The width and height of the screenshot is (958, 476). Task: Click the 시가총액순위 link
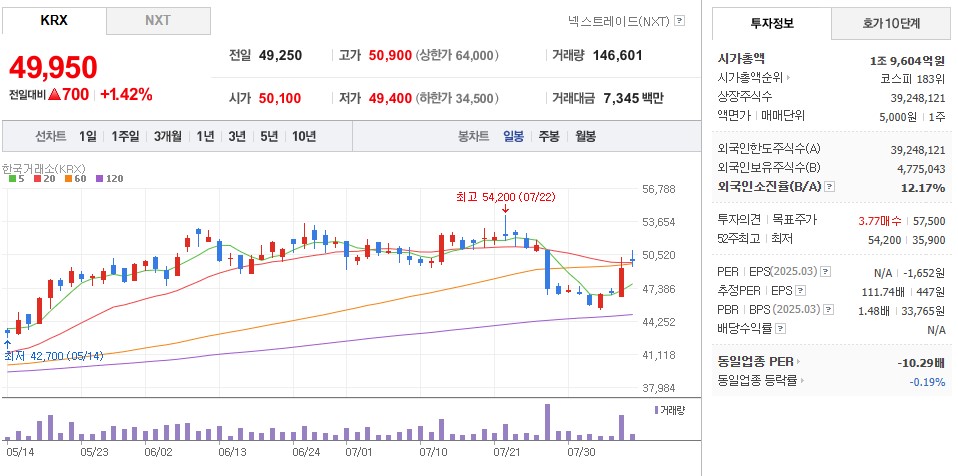coord(750,78)
